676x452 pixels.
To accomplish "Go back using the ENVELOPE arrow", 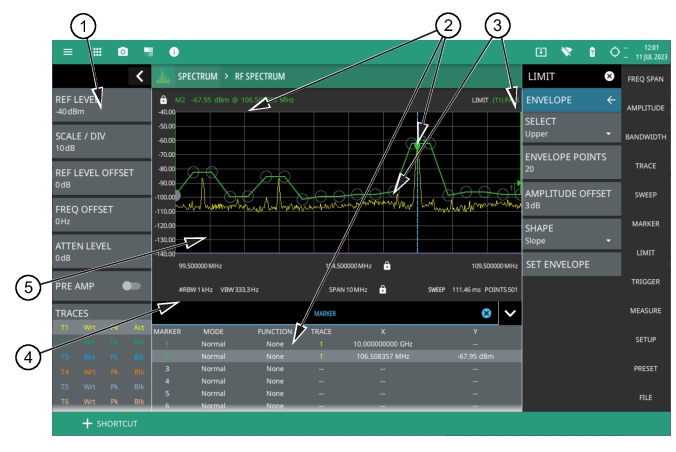I will point(610,100).
